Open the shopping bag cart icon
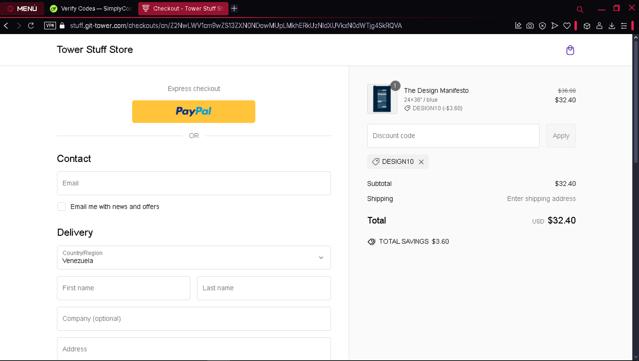This screenshot has height=361, width=639. coord(570,50)
